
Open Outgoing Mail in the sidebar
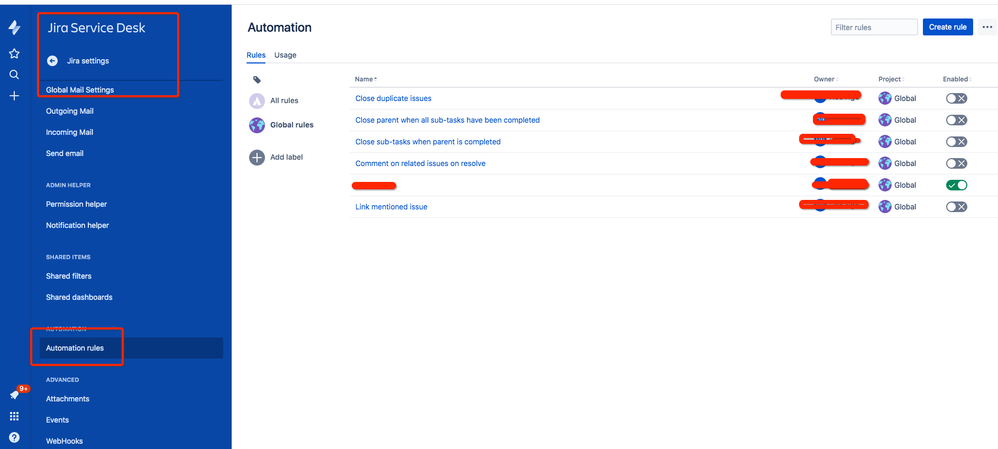pyautogui.click(x=70, y=111)
